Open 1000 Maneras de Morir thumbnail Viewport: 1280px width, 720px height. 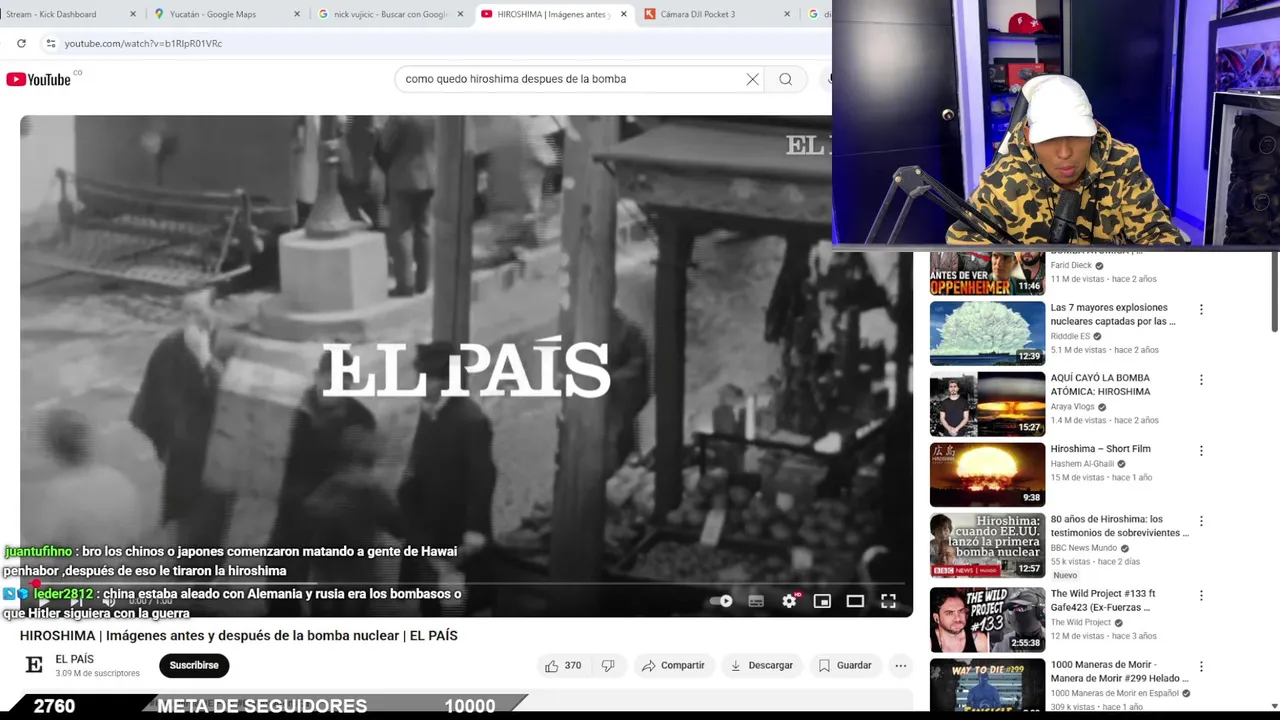pyautogui.click(x=987, y=685)
